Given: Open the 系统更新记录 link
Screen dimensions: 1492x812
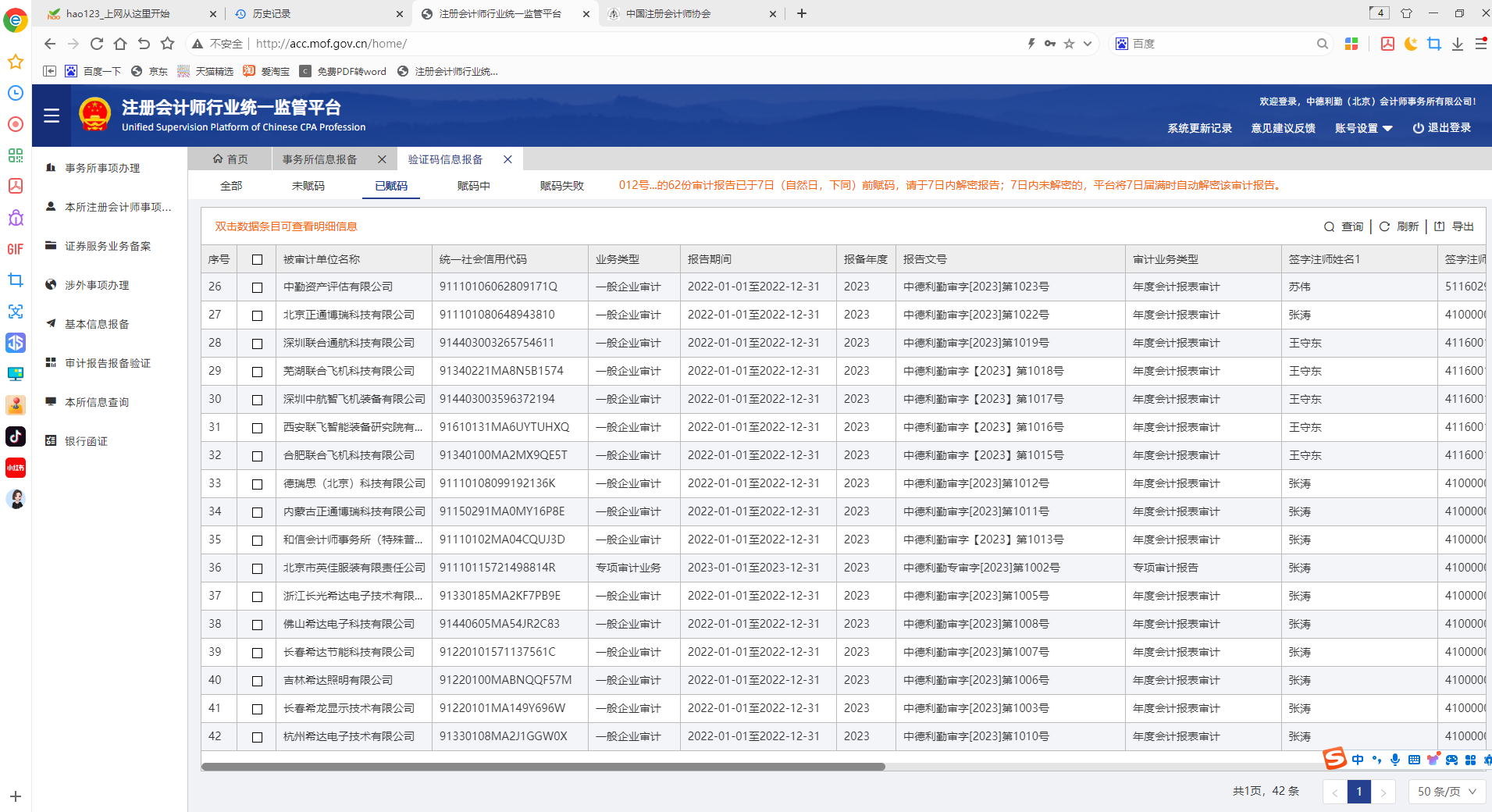Looking at the screenshot, I should [1199, 128].
